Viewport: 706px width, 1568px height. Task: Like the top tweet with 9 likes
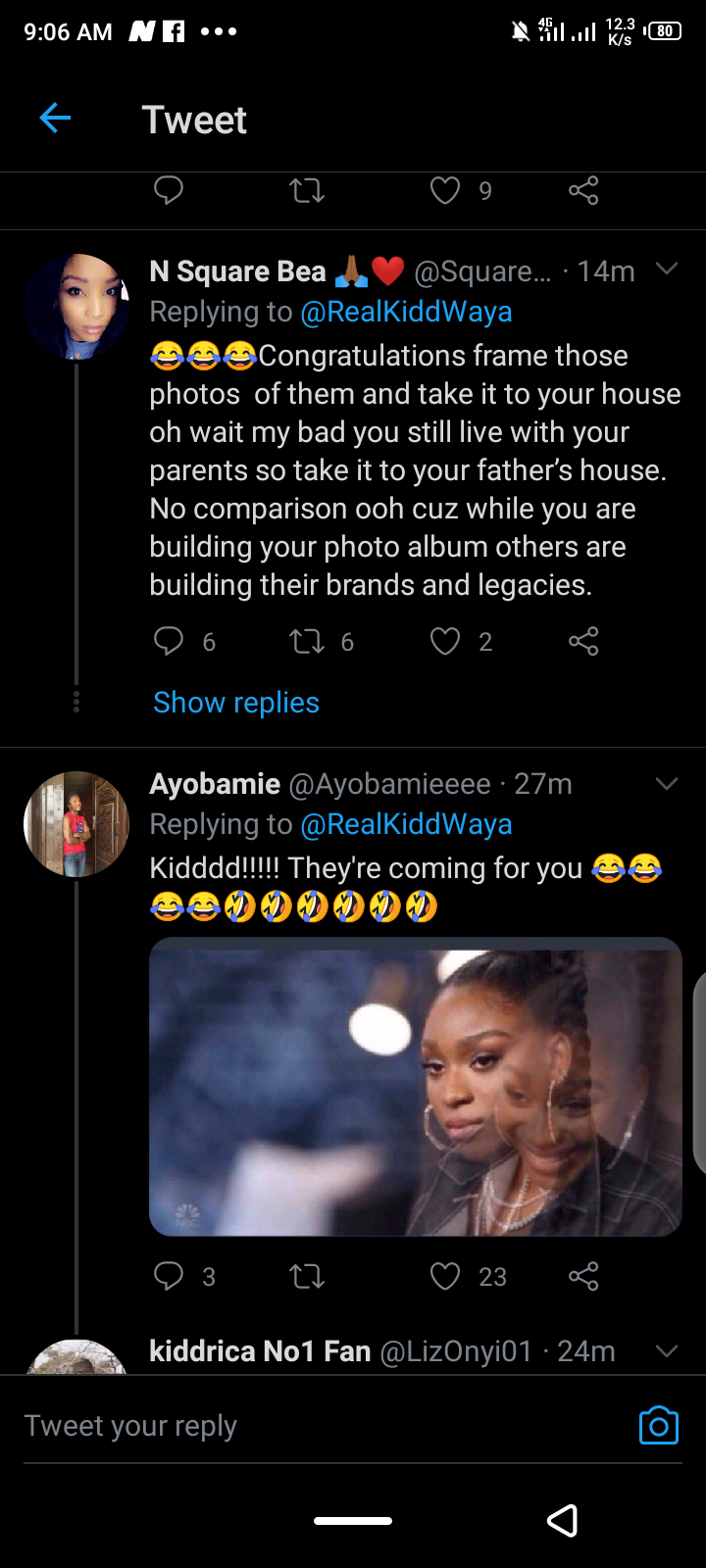445,190
